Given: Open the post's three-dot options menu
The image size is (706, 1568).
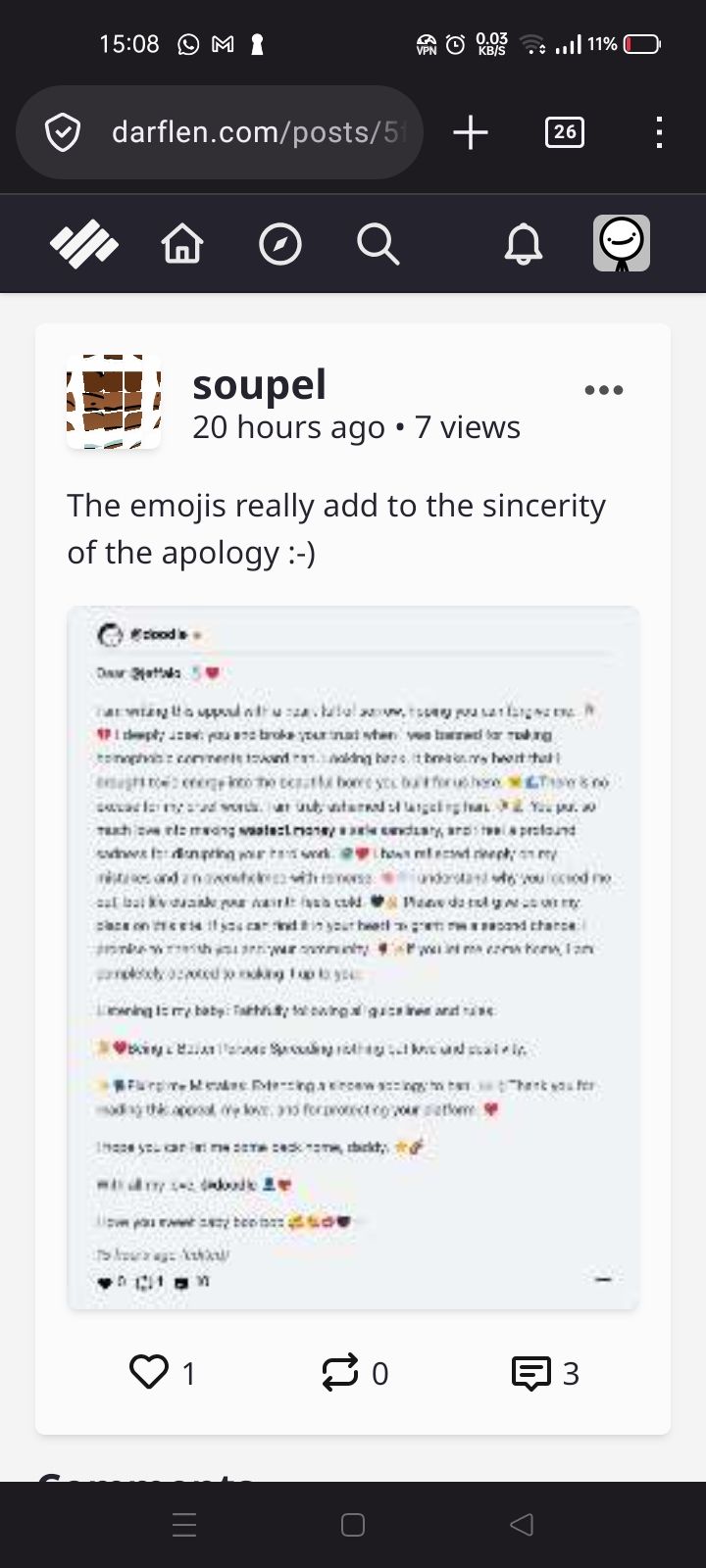Looking at the screenshot, I should tap(604, 390).
